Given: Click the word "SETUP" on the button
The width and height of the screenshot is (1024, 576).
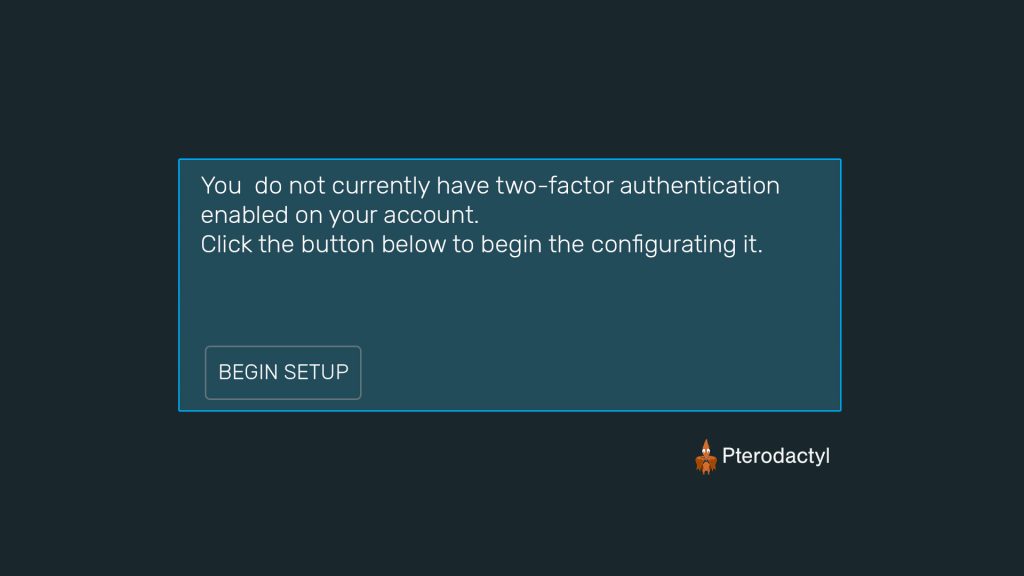Looking at the screenshot, I should [316, 372].
